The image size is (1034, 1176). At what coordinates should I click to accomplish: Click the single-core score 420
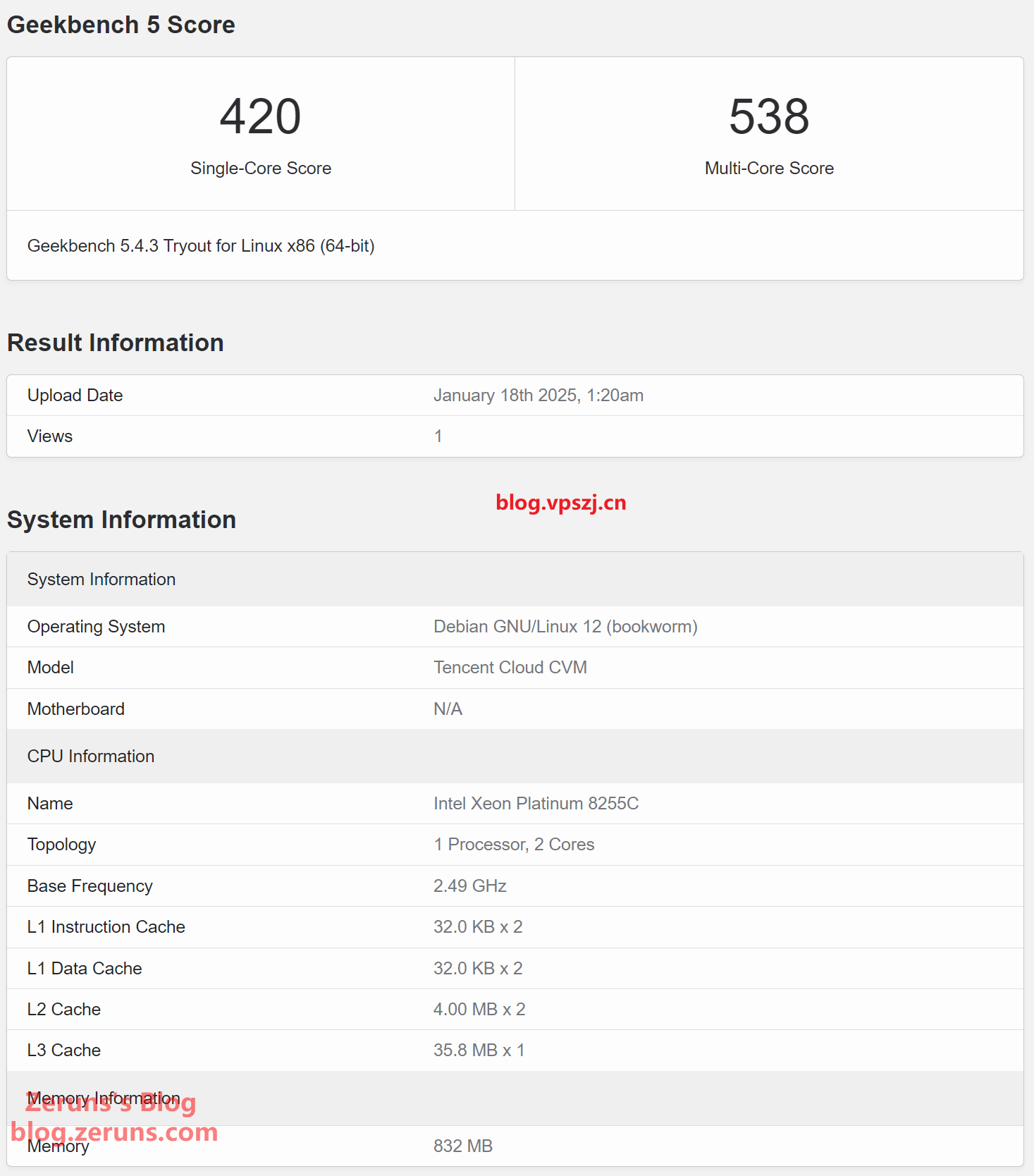pos(260,116)
